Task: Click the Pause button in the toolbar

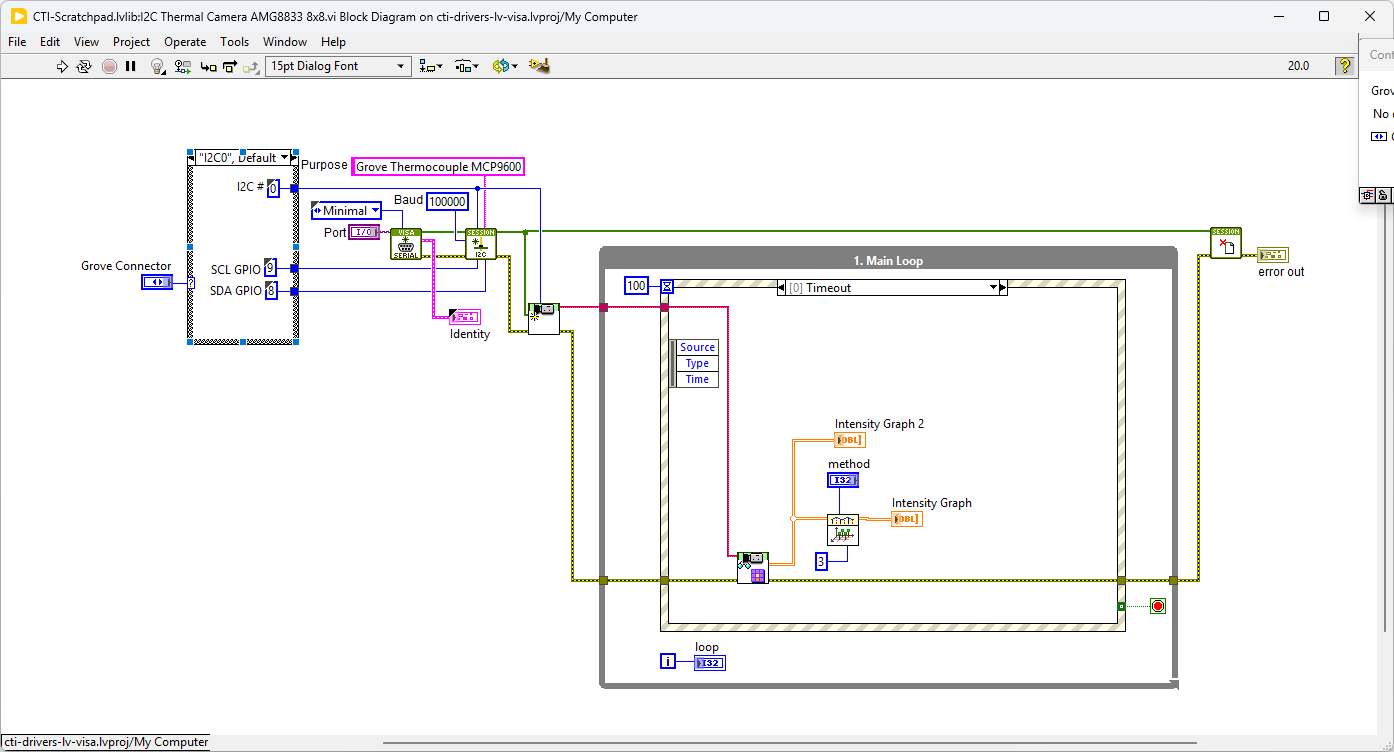Action: pyautogui.click(x=131, y=66)
